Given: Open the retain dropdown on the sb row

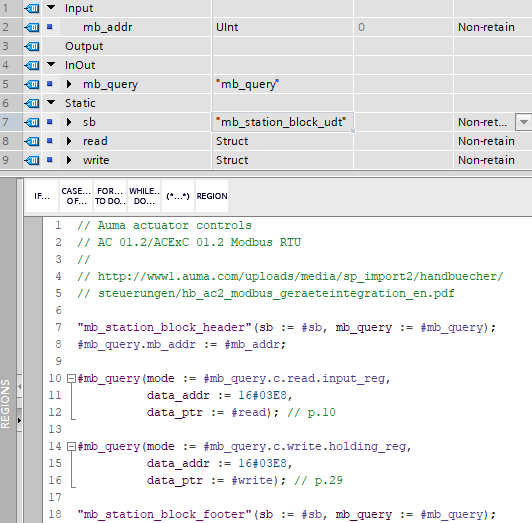Looking at the screenshot, I should (524, 122).
